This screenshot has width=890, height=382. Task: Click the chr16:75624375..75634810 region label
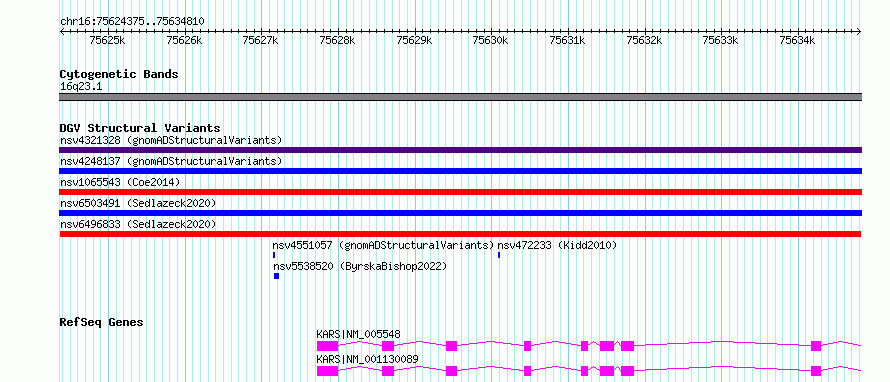(x=132, y=21)
